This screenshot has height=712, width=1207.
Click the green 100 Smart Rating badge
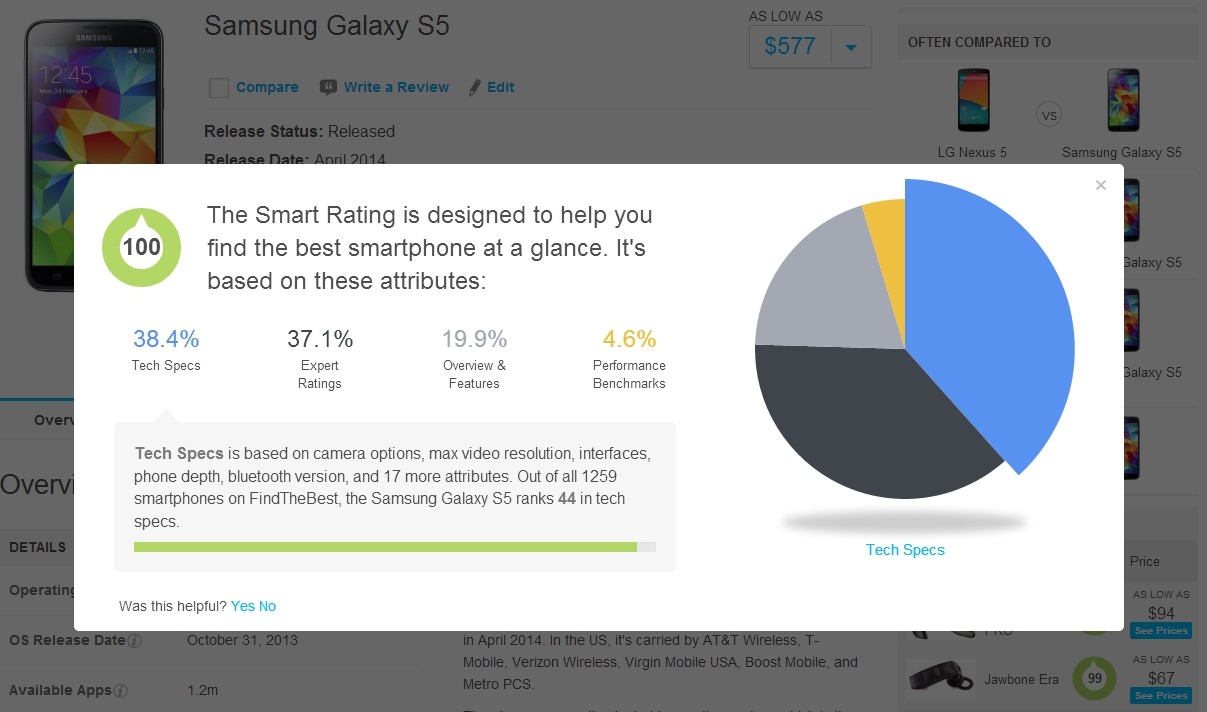tap(142, 247)
